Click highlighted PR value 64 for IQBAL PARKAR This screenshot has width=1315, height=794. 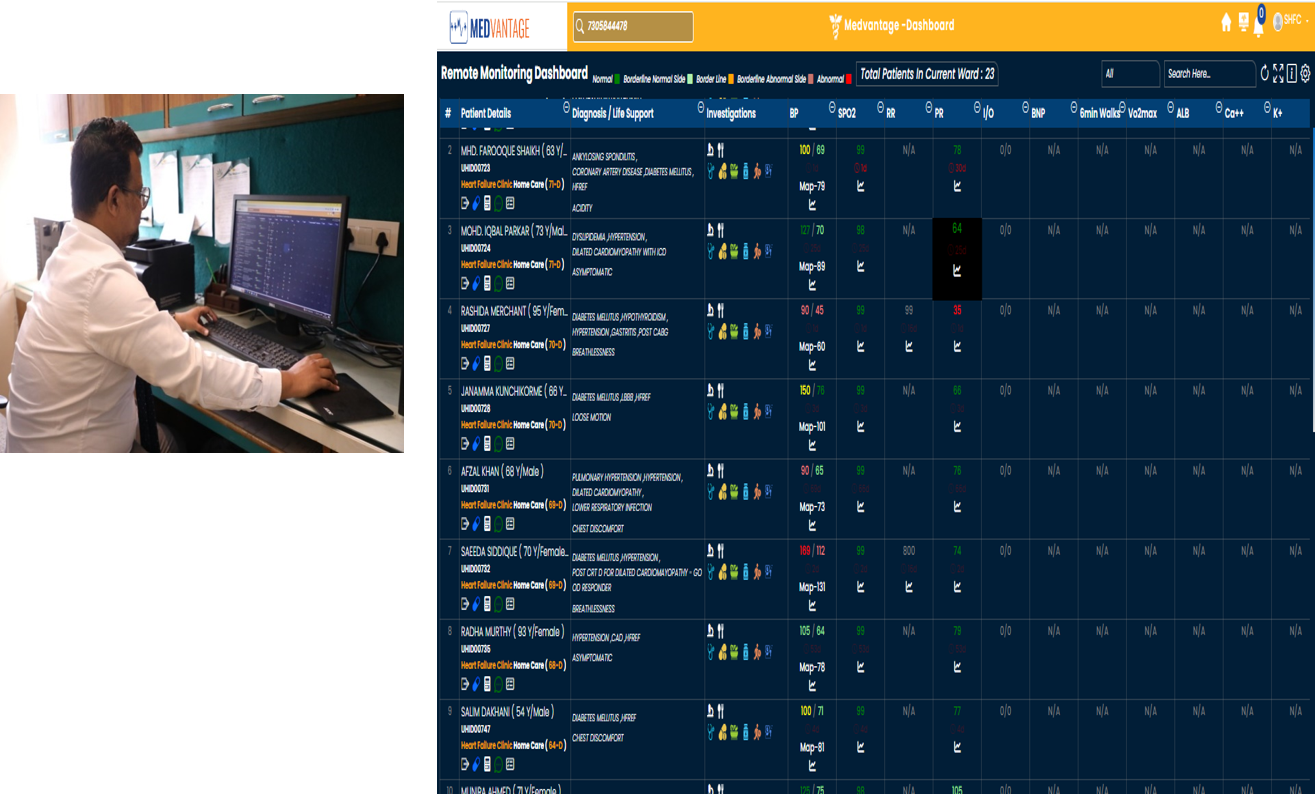point(957,229)
